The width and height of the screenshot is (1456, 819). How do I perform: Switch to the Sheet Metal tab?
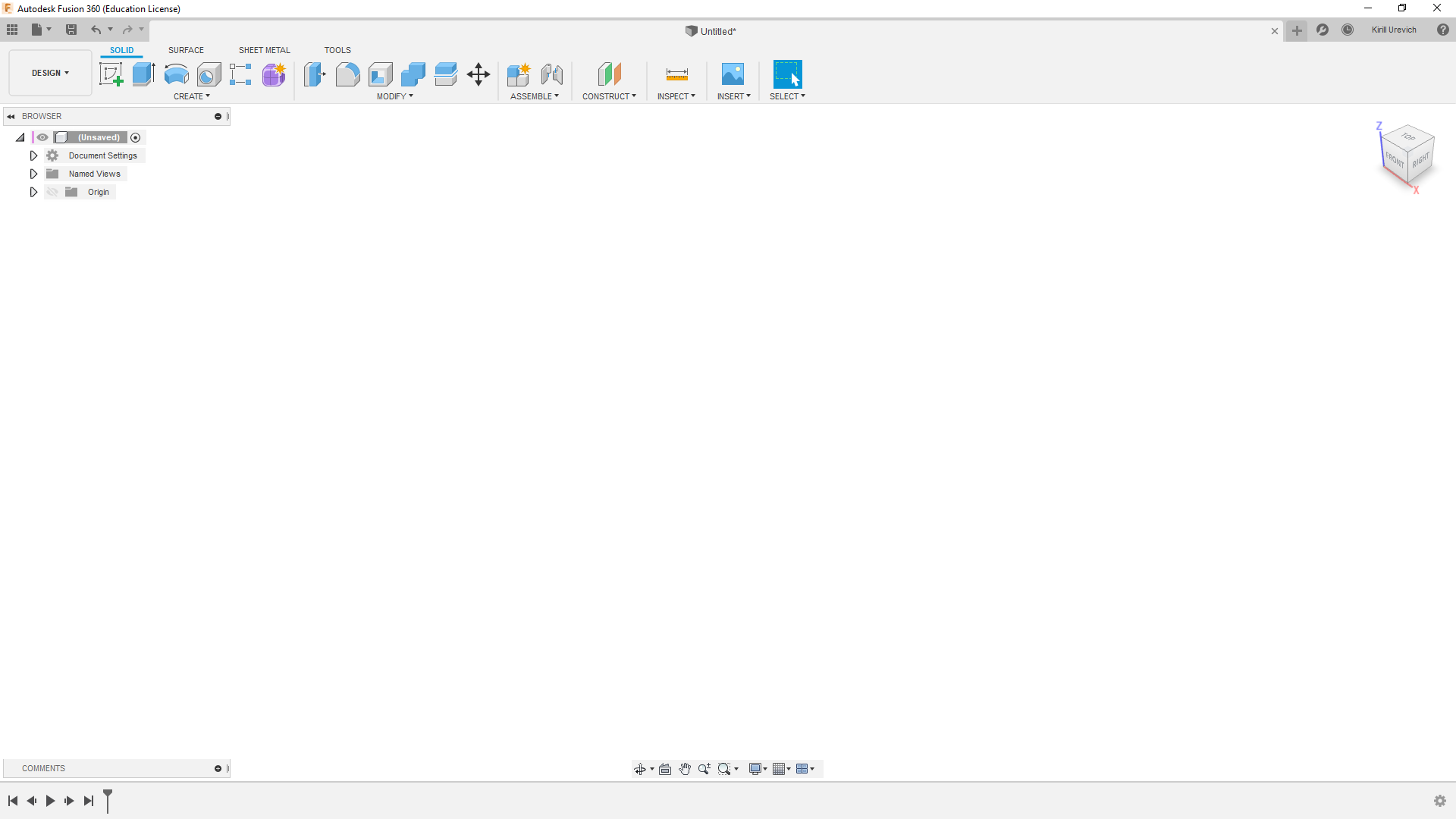[x=264, y=50]
